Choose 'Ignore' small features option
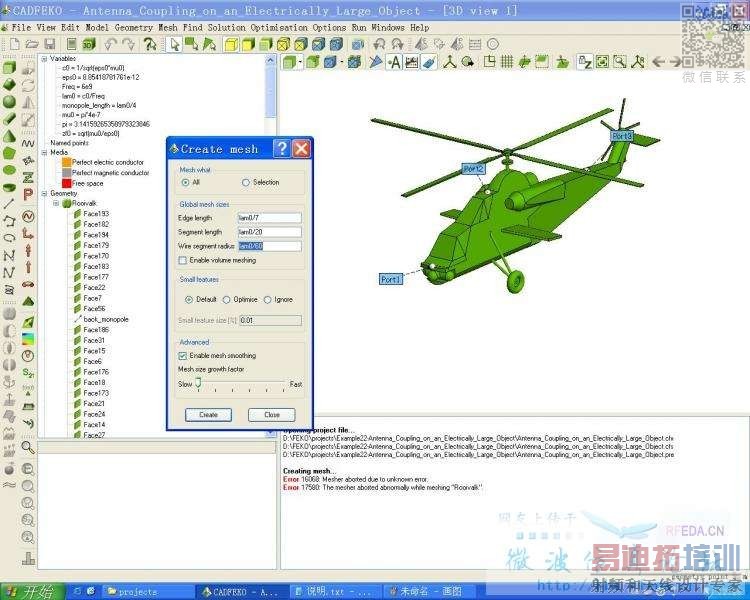 tap(267, 300)
